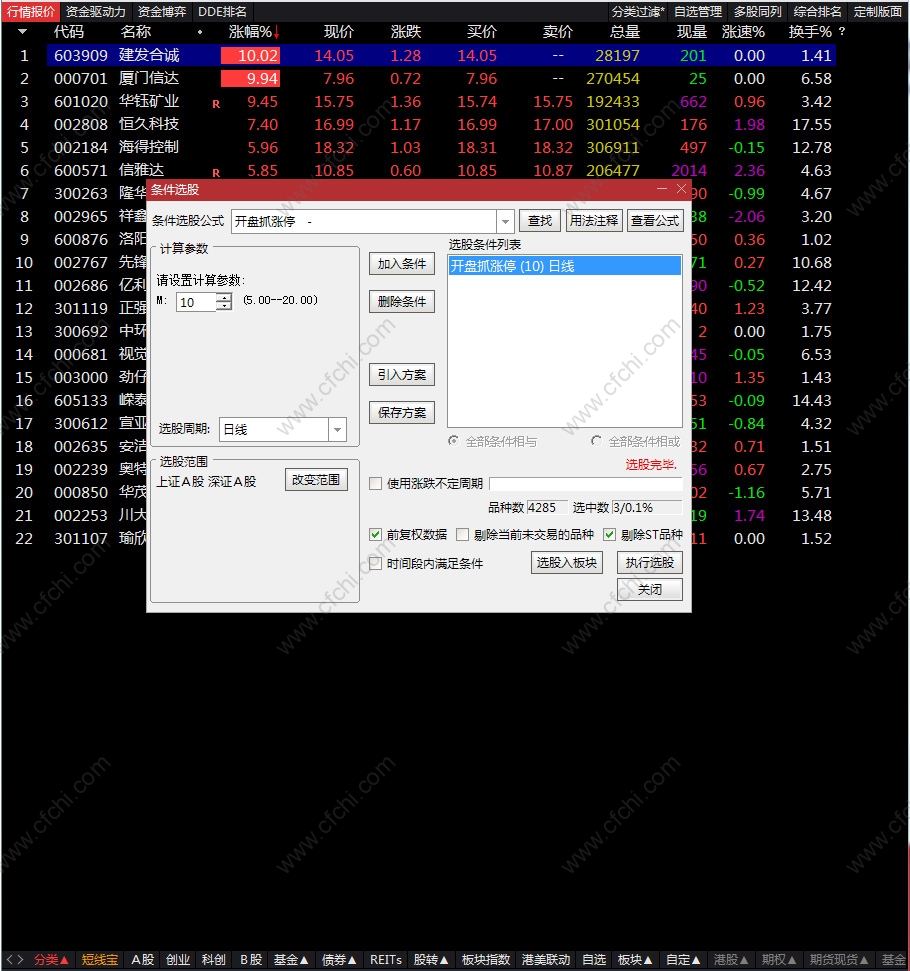Open the 分类 bottom tab menu
Viewport: 910px width, 971px height.
click(51, 960)
